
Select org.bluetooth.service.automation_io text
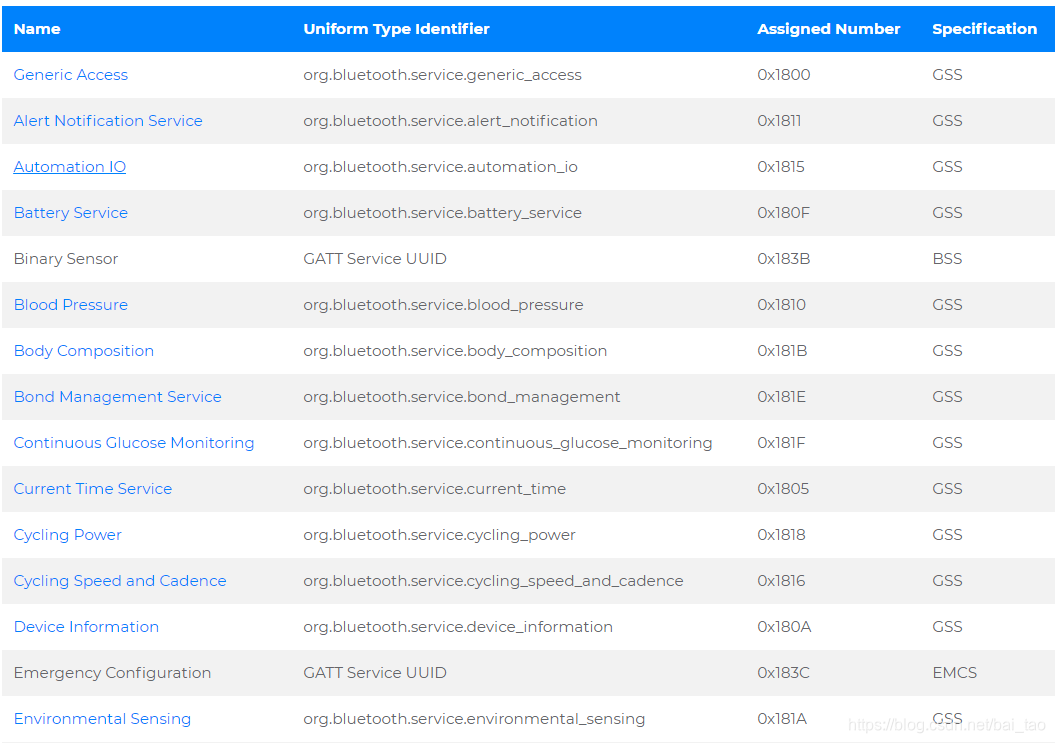click(440, 167)
